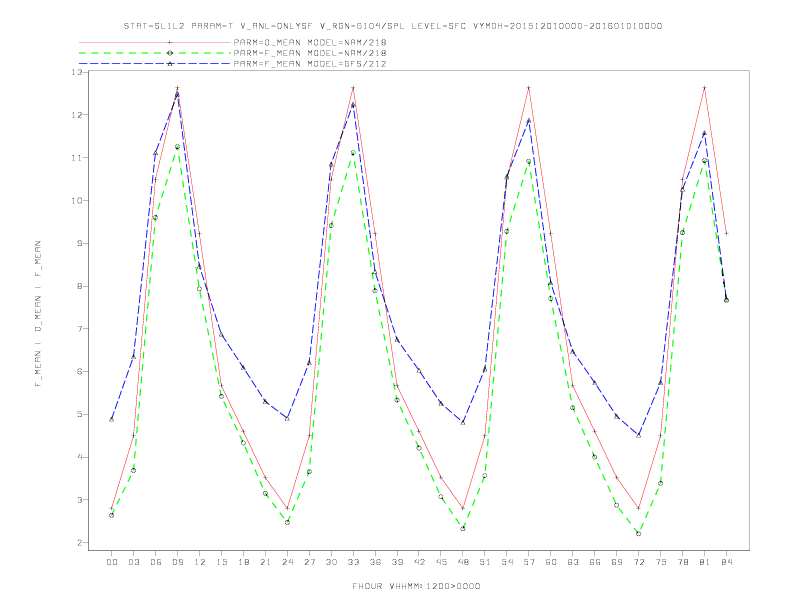Click the x-axis tick label 18
The height and width of the screenshot is (612, 792).
point(243,562)
